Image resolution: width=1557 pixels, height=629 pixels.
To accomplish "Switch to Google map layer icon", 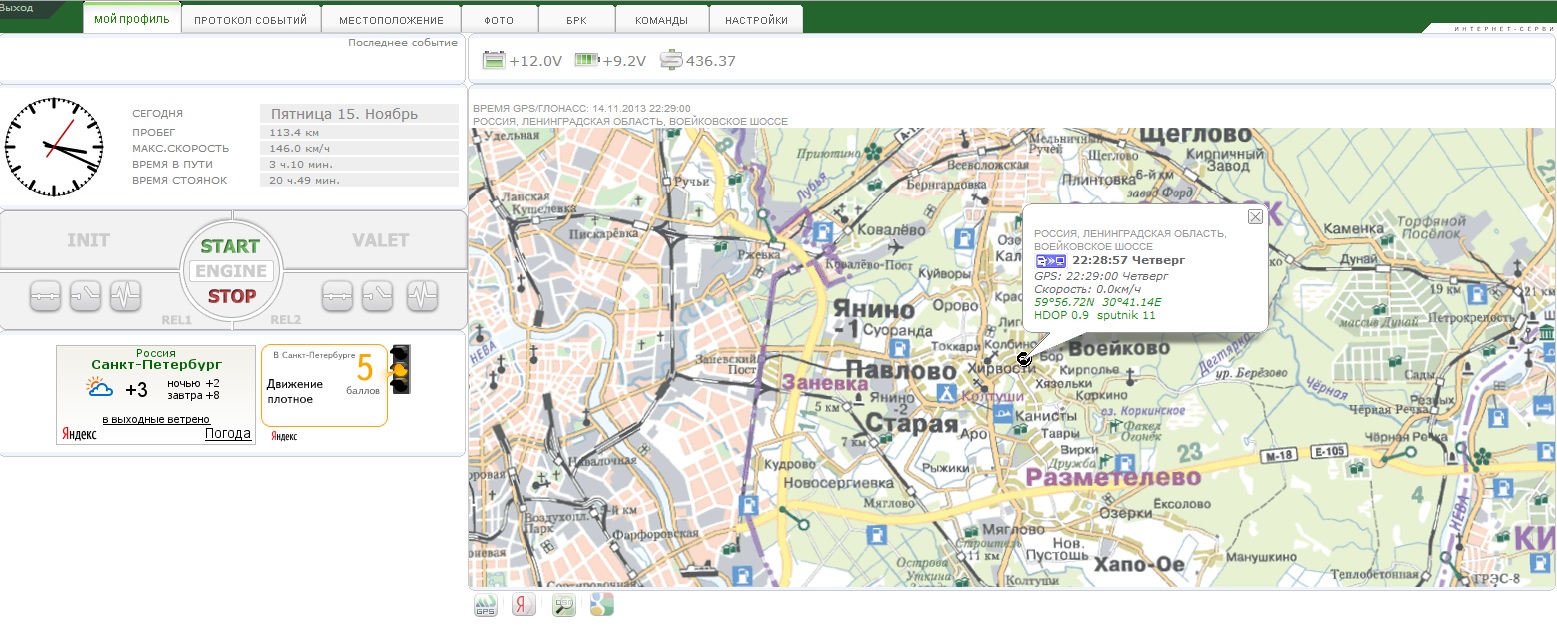I will (601, 605).
